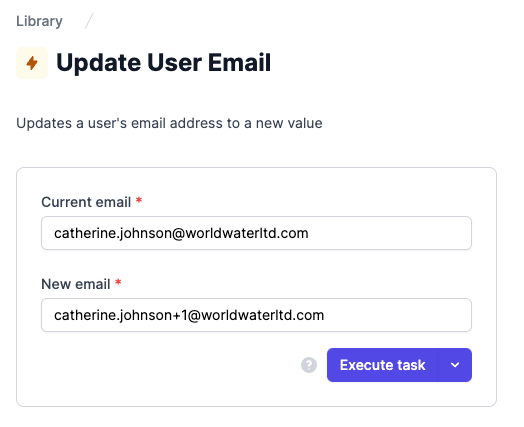Click the New email field label
The image size is (524, 427).
coord(76,284)
